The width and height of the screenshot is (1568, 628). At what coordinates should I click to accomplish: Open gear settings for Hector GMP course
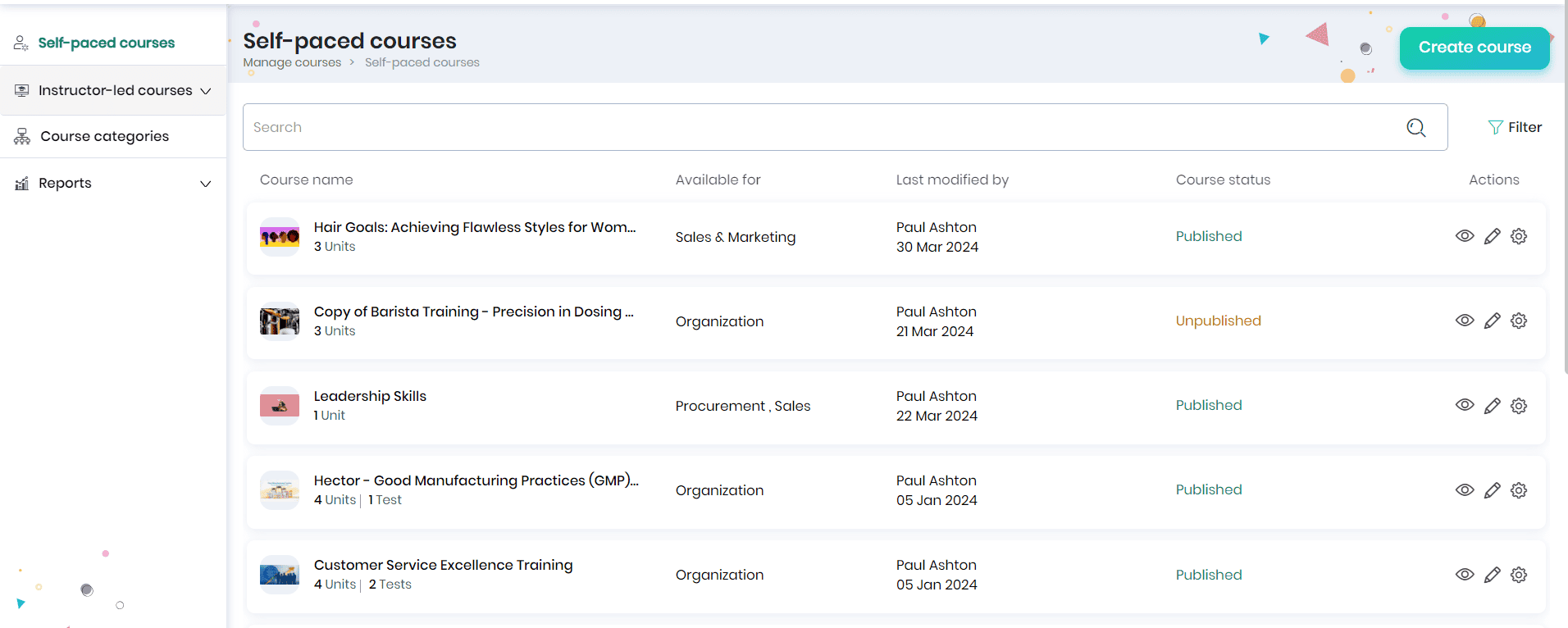[1519, 490]
